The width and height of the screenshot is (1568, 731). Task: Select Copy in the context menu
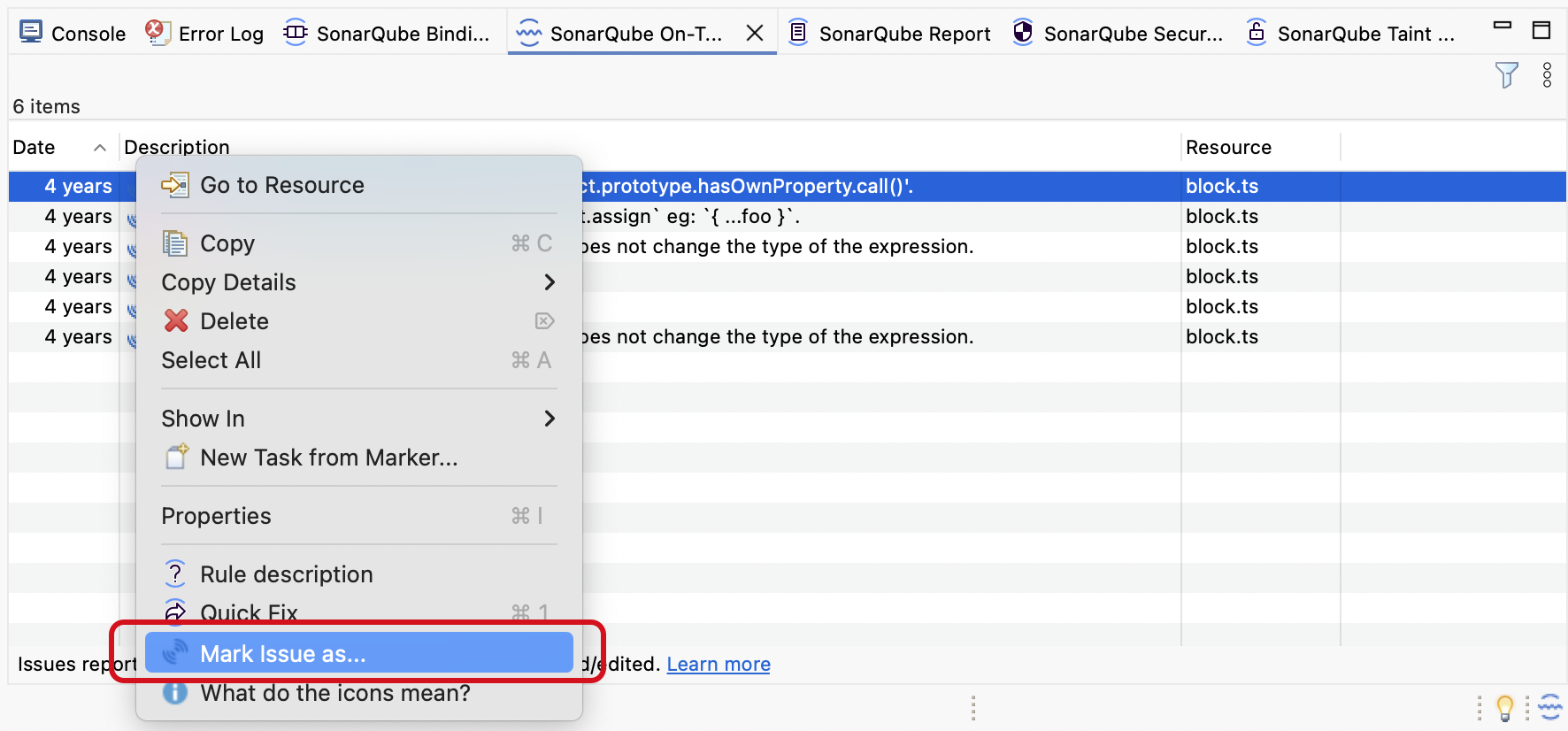point(358,243)
